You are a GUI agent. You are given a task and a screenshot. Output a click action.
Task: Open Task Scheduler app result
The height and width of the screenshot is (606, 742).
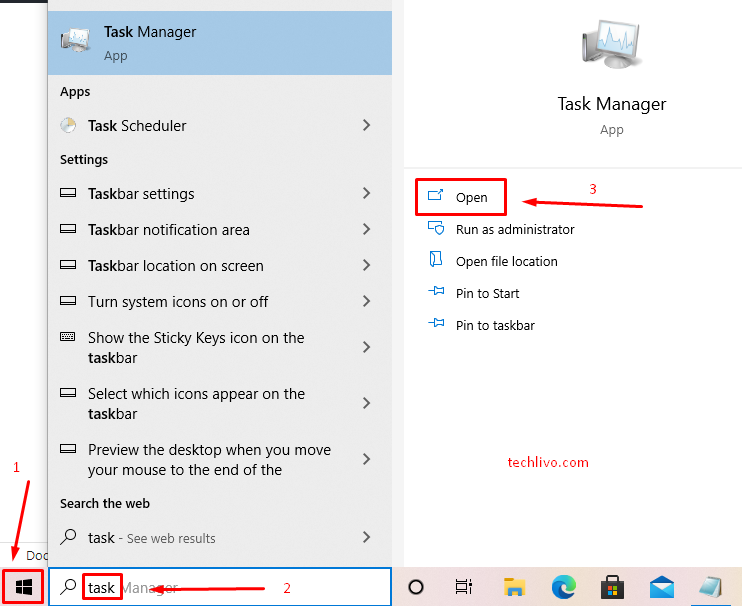(x=220, y=126)
